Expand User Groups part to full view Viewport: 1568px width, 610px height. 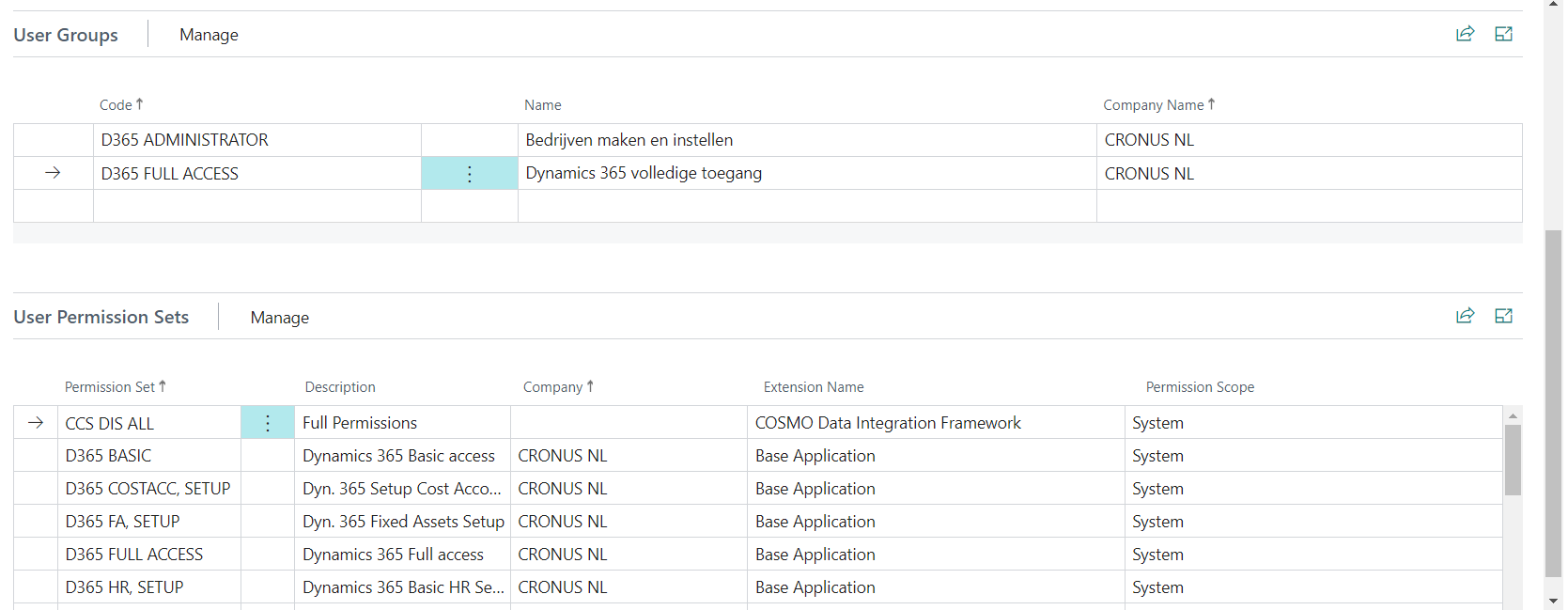pos(1503,34)
